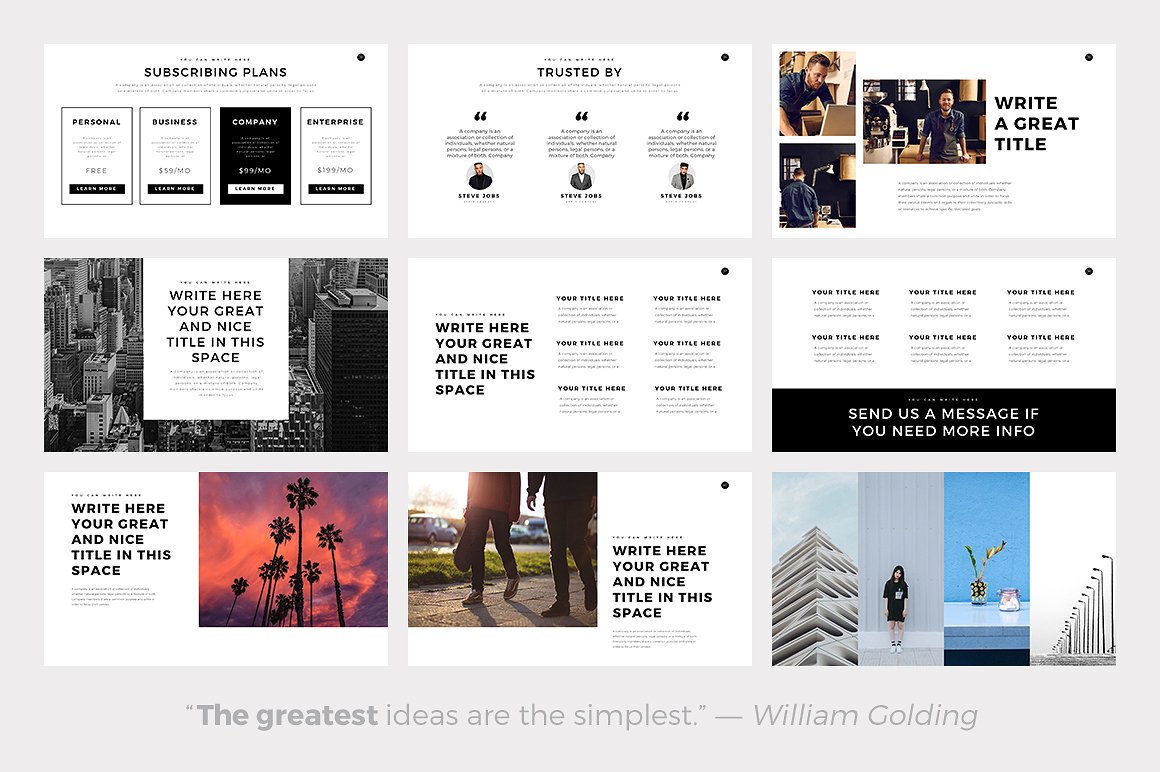Click page number circle on Subscribing Plans slide
Image resolution: width=1160 pixels, height=772 pixels.
click(x=361, y=57)
